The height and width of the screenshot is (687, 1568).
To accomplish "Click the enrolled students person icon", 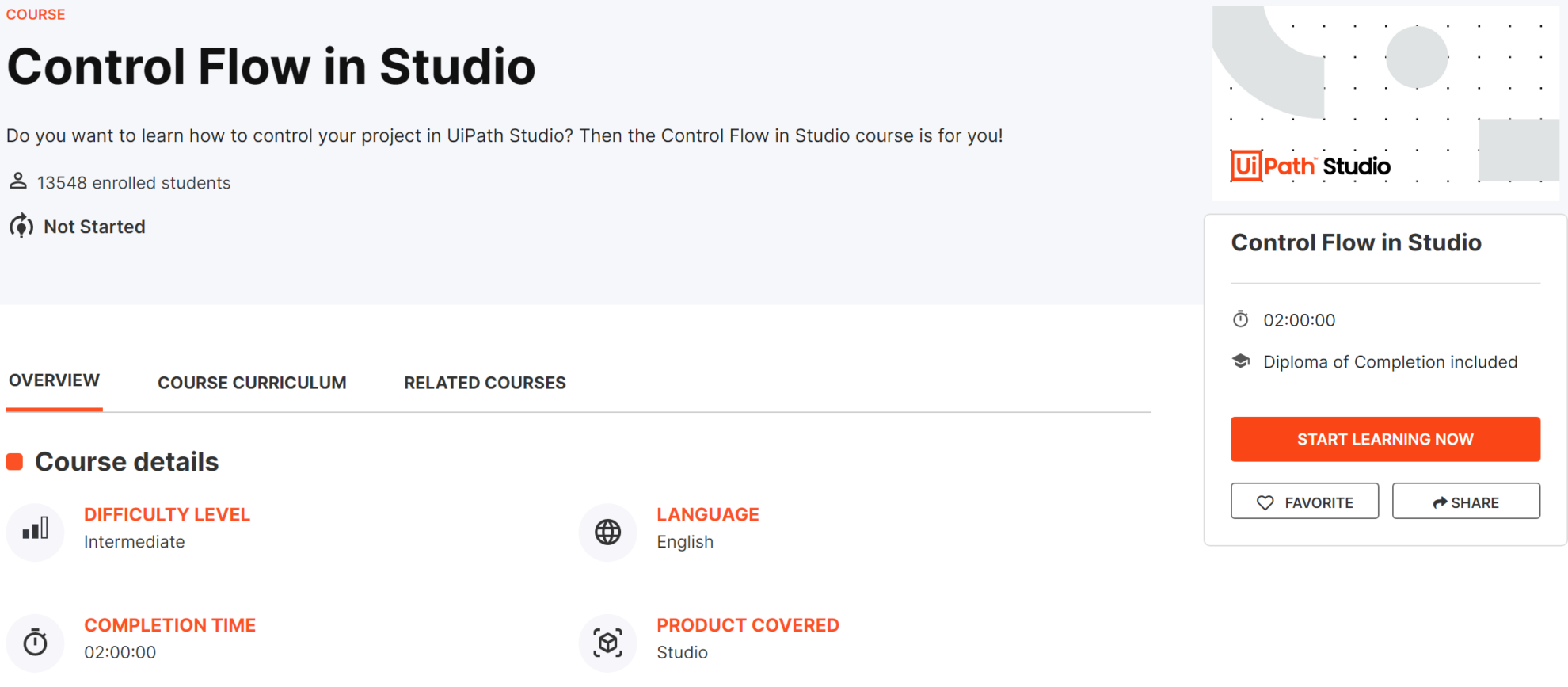I will pyautogui.click(x=17, y=181).
